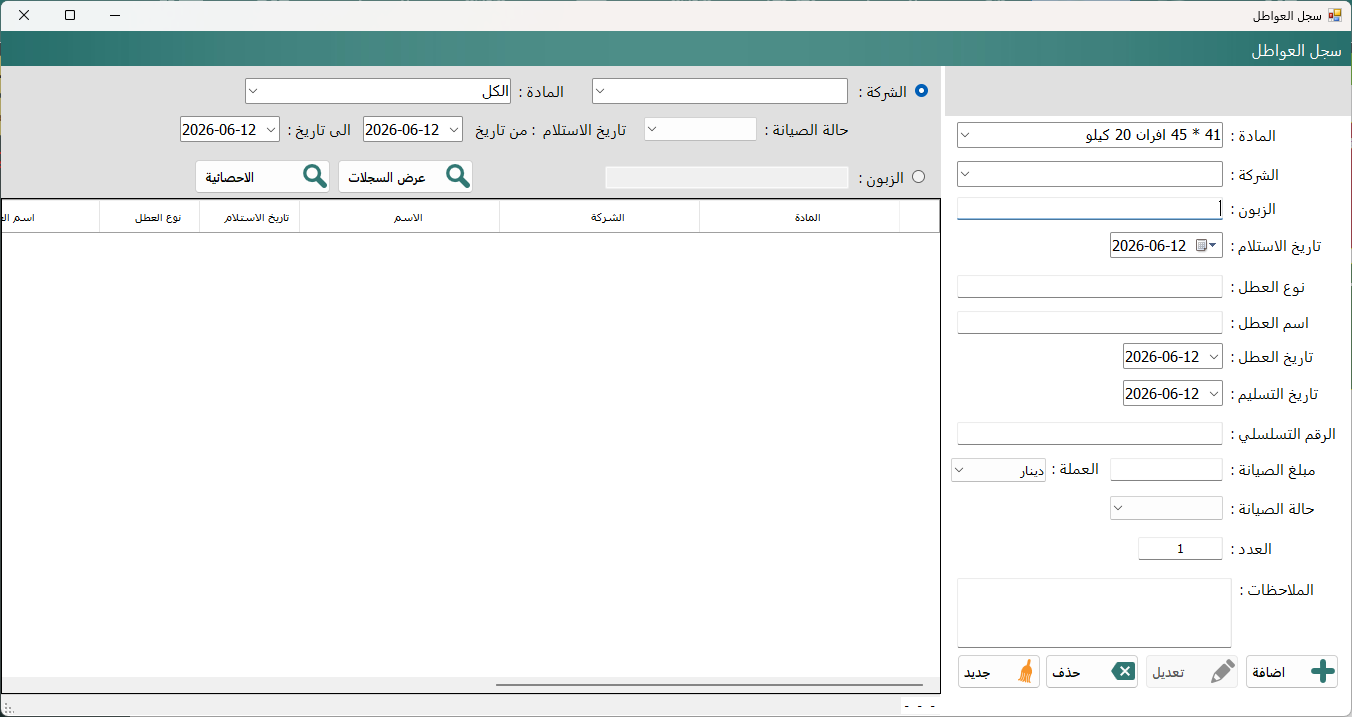The width and height of the screenshot is (1352, 717).
Task: Click the app icon in title bar
Action: click(1334, 16)
